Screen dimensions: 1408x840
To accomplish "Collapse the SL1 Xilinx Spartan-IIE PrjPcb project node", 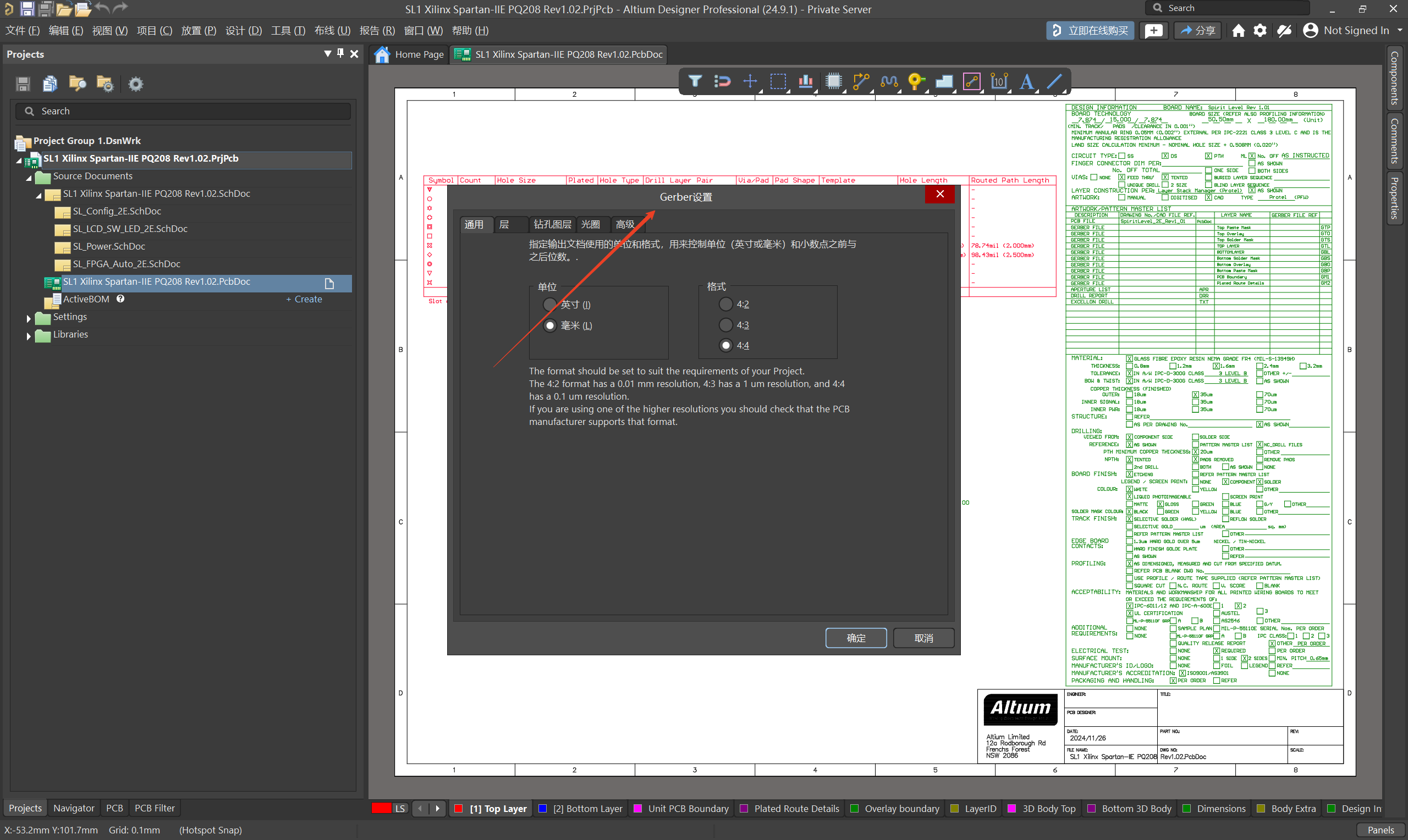I will [x=19, y=161].
